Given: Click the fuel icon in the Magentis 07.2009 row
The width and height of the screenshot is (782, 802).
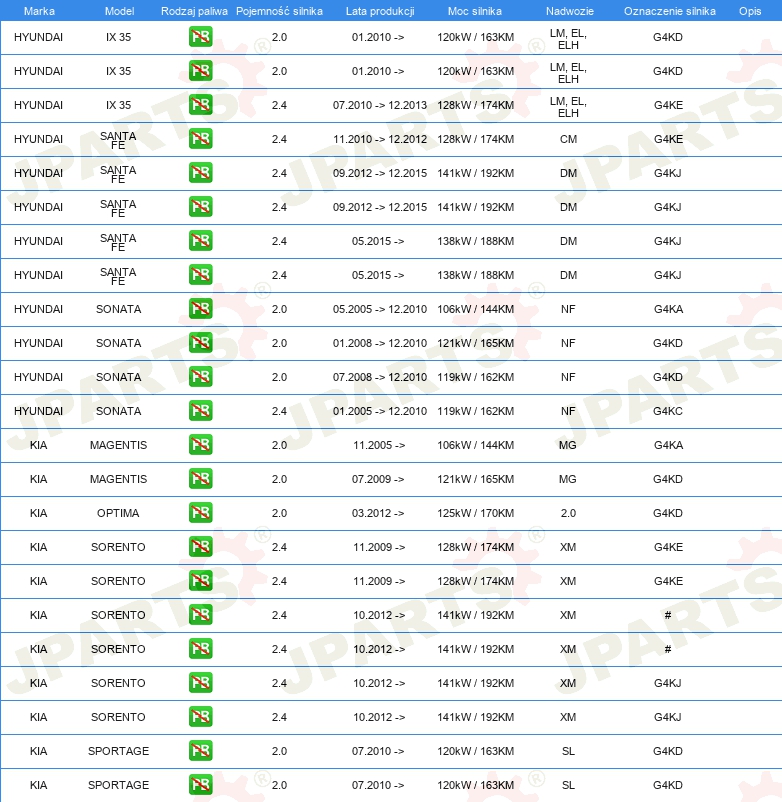Looking at the screenshot, I should click(200, 479).
